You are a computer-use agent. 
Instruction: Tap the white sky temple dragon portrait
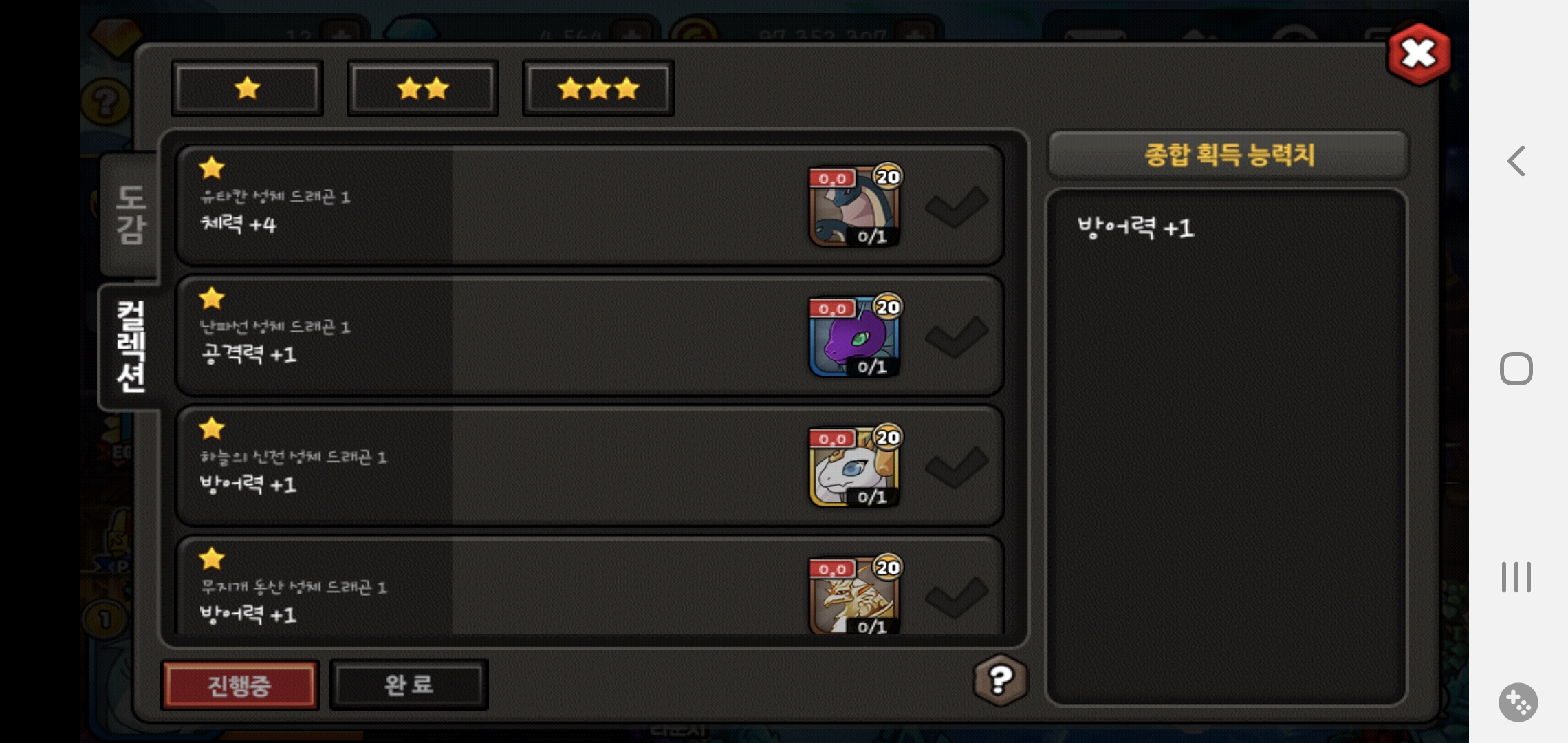tap(854, 466)
